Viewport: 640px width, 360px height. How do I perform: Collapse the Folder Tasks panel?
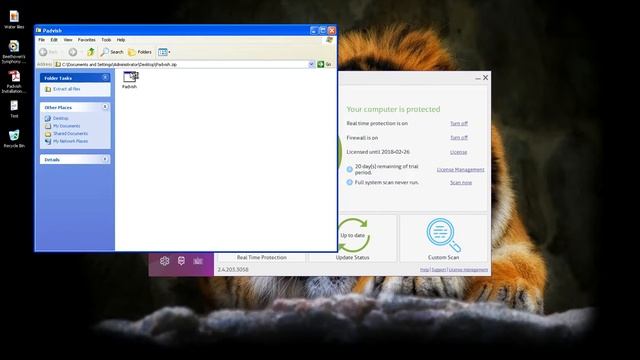[105, 78]
